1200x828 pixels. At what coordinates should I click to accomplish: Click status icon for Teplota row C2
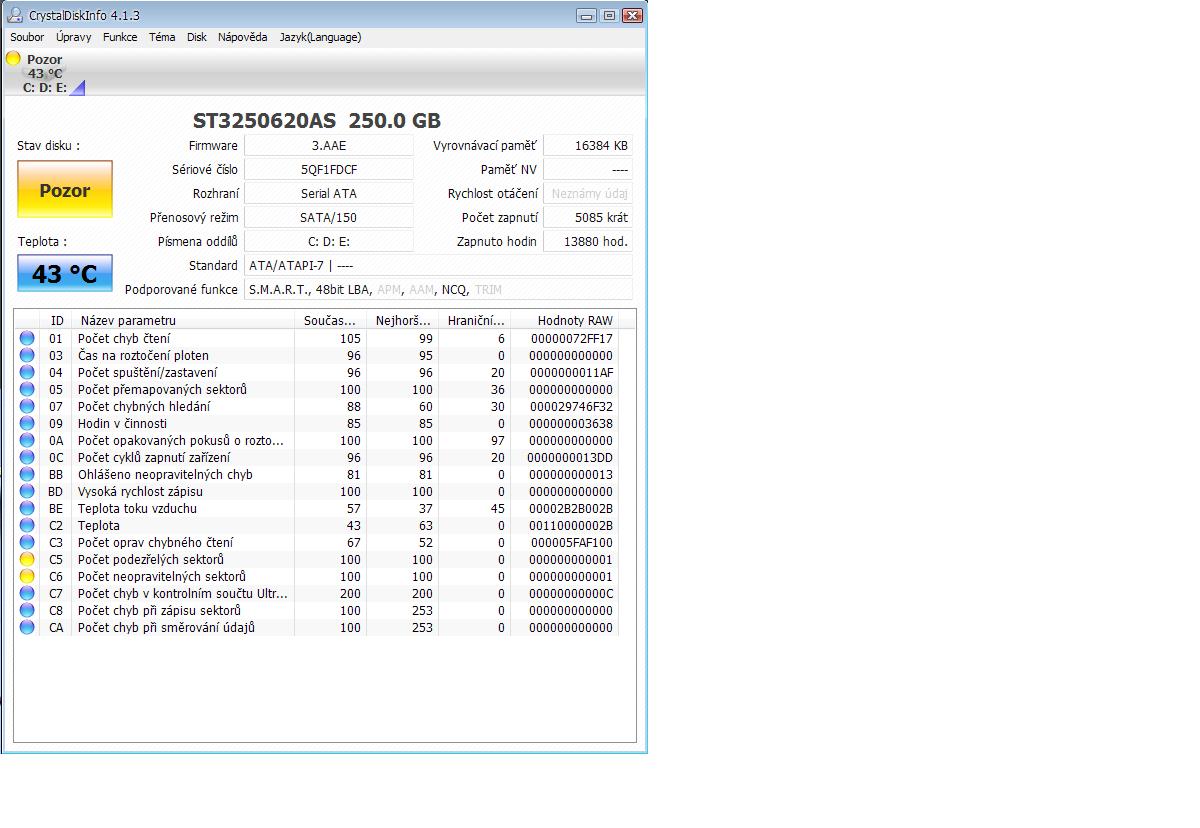(27, 526)
